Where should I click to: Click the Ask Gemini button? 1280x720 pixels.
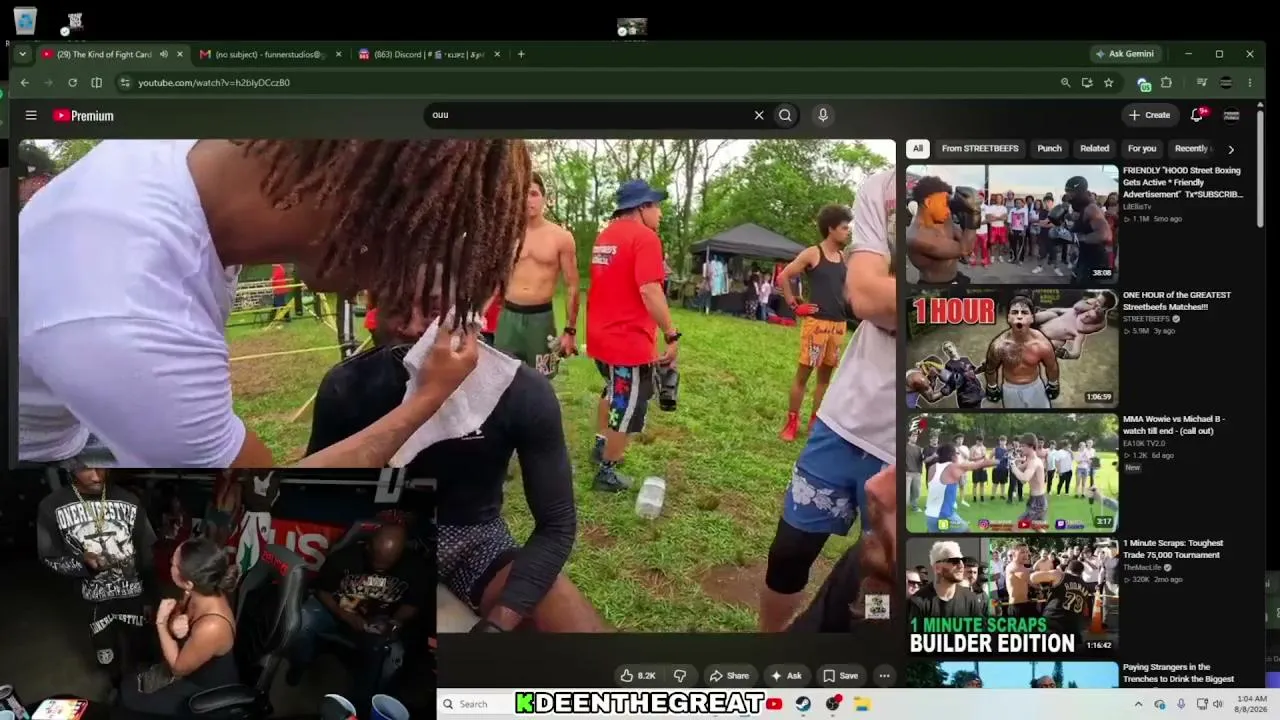click(x=1125, y=54)
